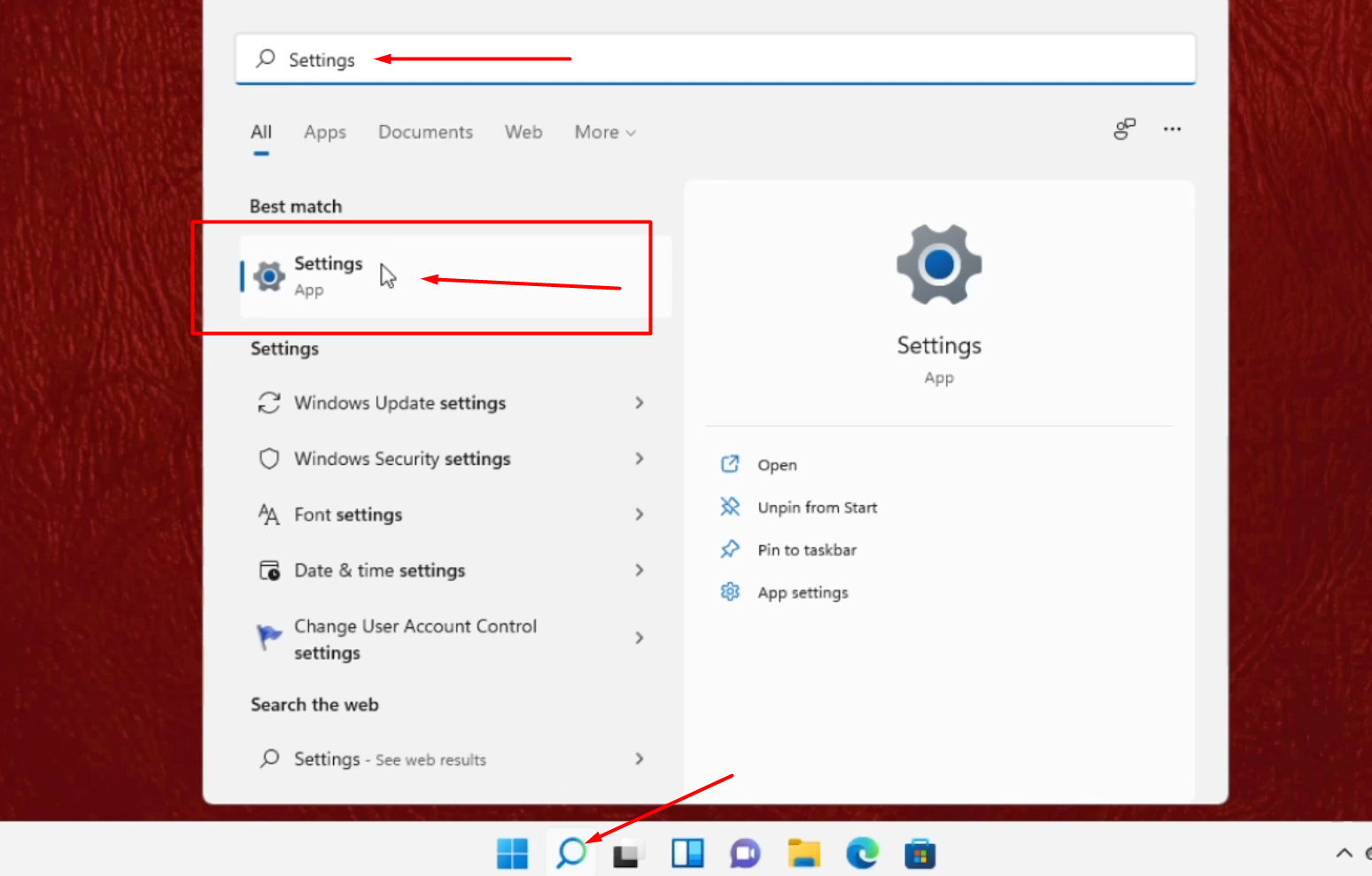Click Open in the preview pane

tap(777, 465)
